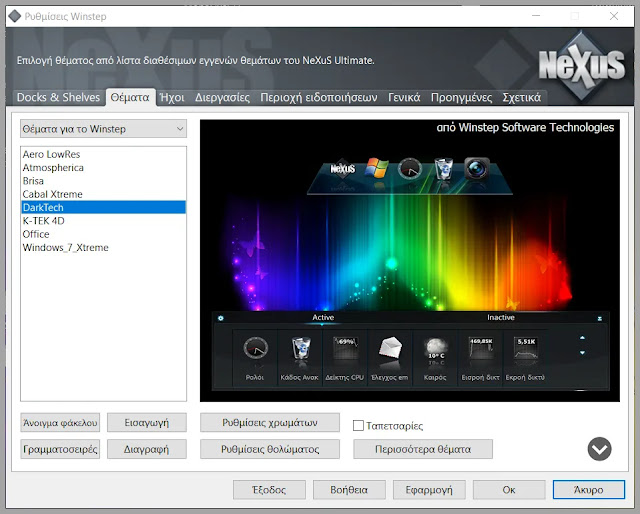The image size is (640, 514).
Task: Go to the Γενικά tab
Action: coord(404,98)
